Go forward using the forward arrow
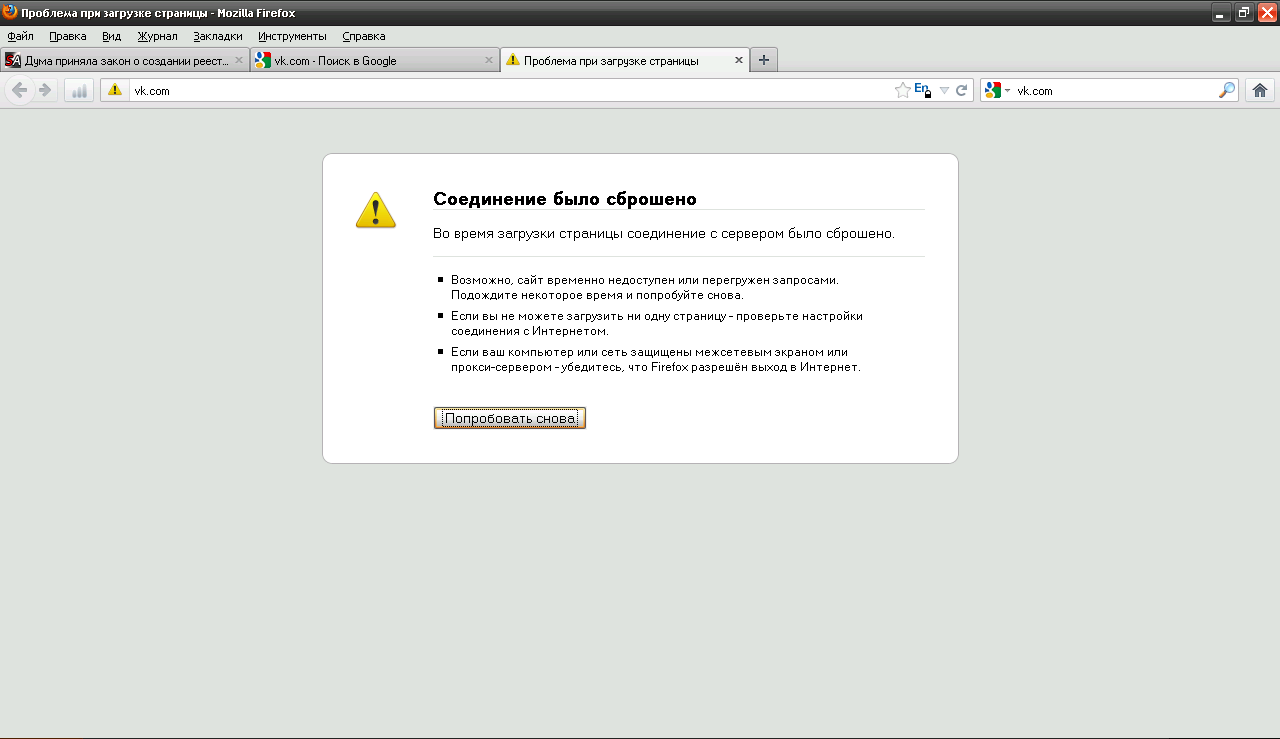Viewport: 1280px width, 739px height. coord(44,90)
